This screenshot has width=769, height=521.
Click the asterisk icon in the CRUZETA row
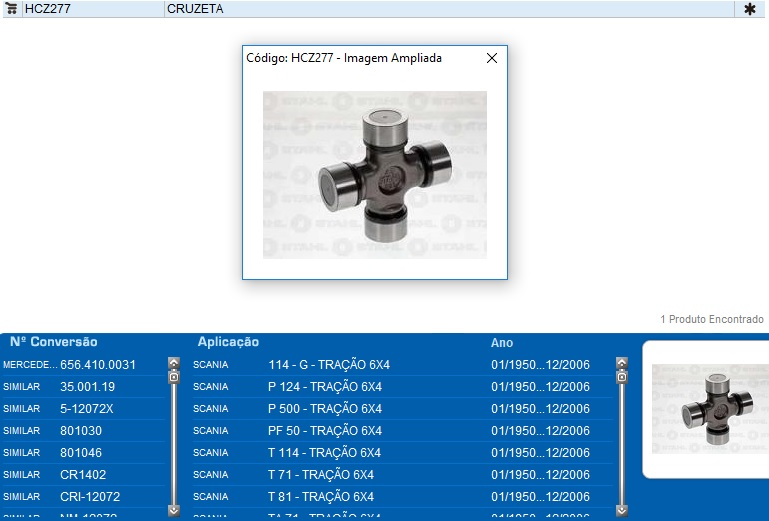[750, 9]
